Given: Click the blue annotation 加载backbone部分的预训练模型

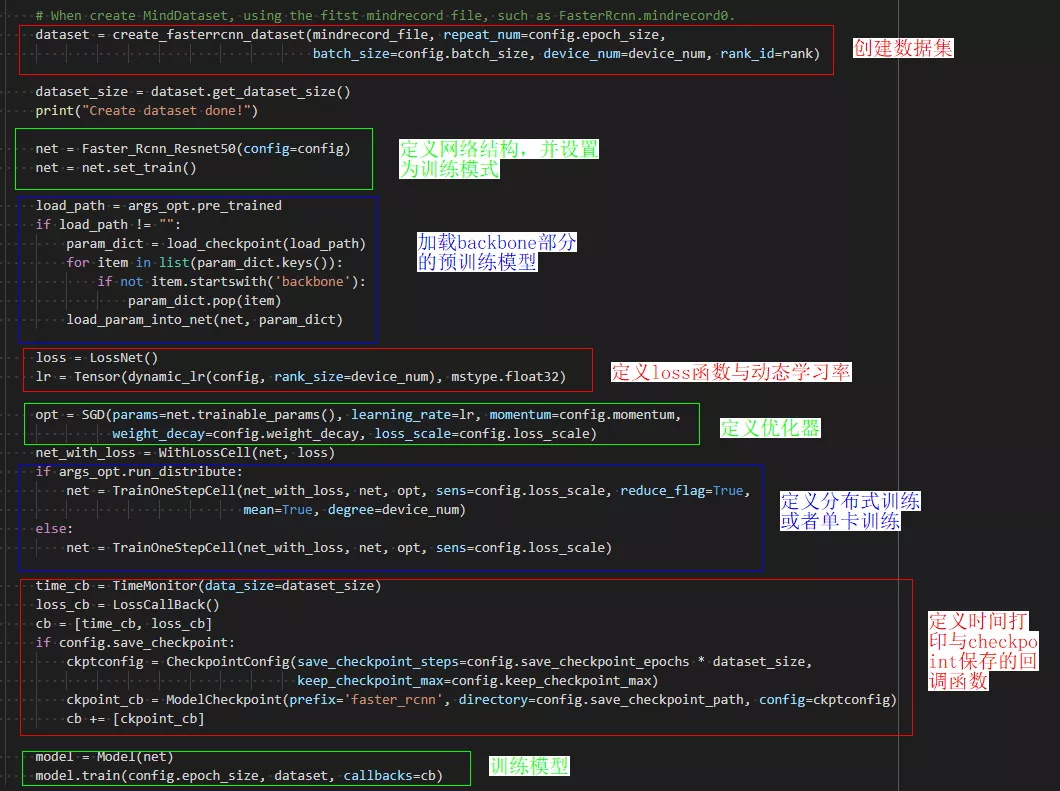Looking at the screenshot, I should (x=496, y=252).
